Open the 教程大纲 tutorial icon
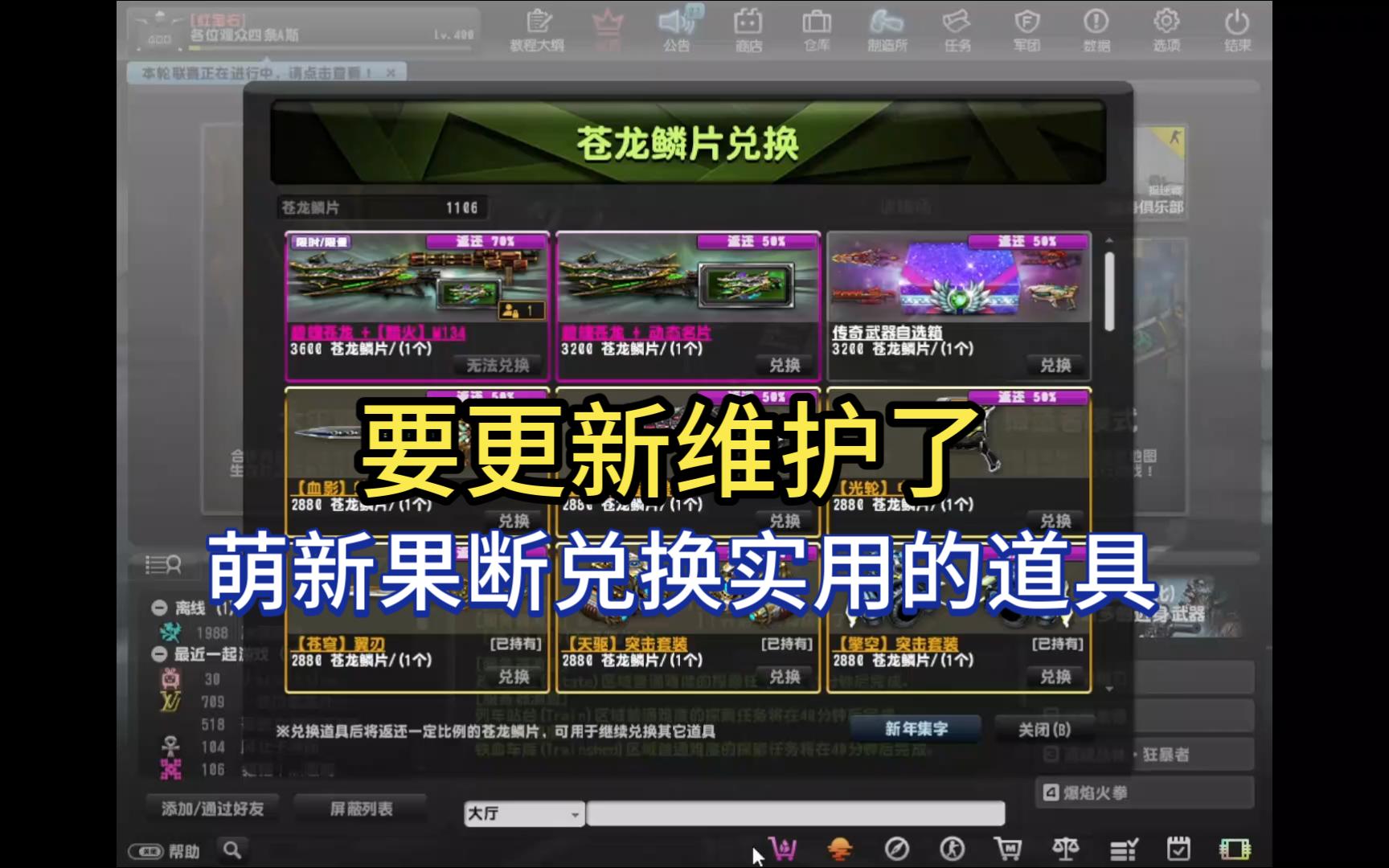This screenshot has width=1389, height=868. coord(537,30)
